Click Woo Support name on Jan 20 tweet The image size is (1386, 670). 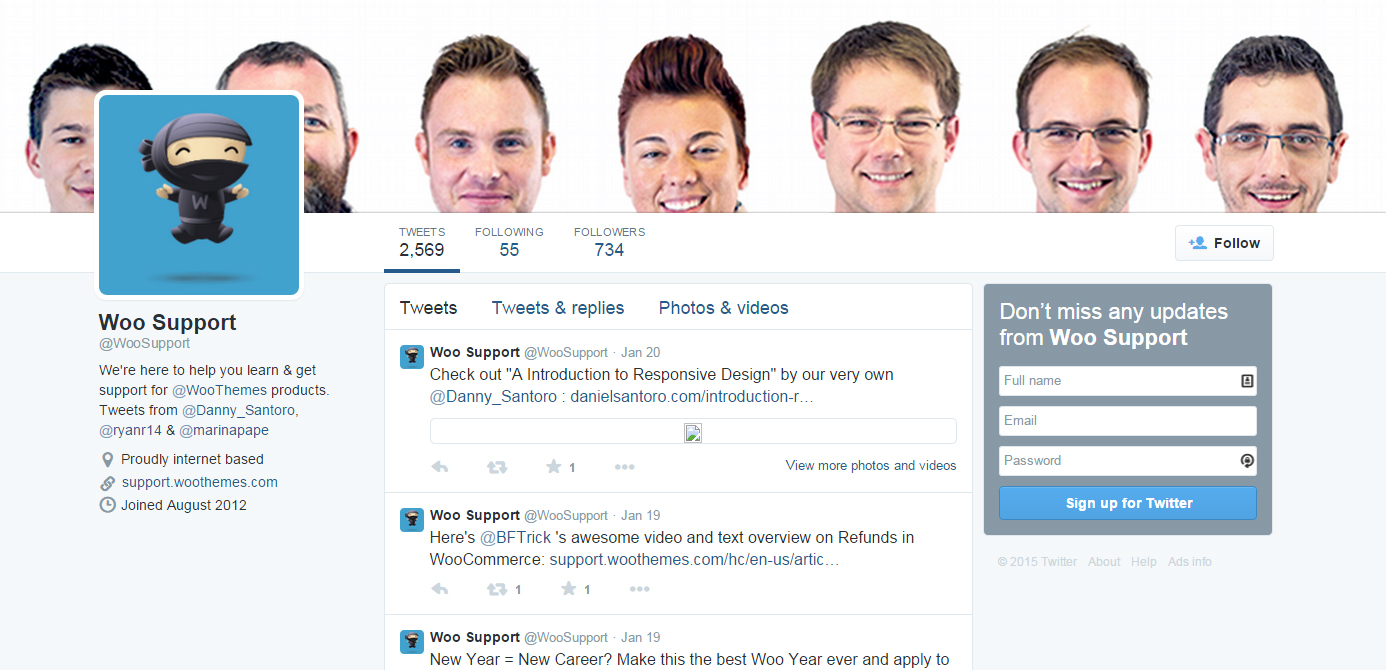click(x=475, y=352)
